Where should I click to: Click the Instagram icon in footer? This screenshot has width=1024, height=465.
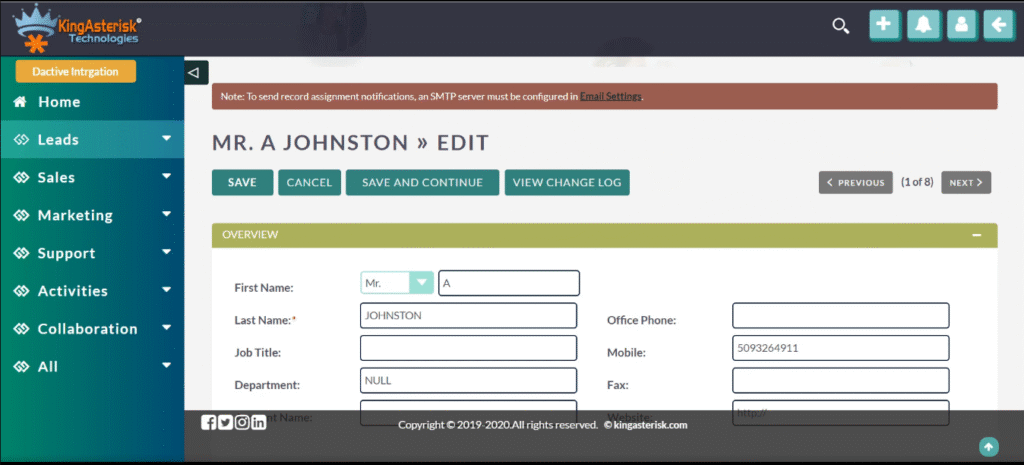click(x=242, y=422)
